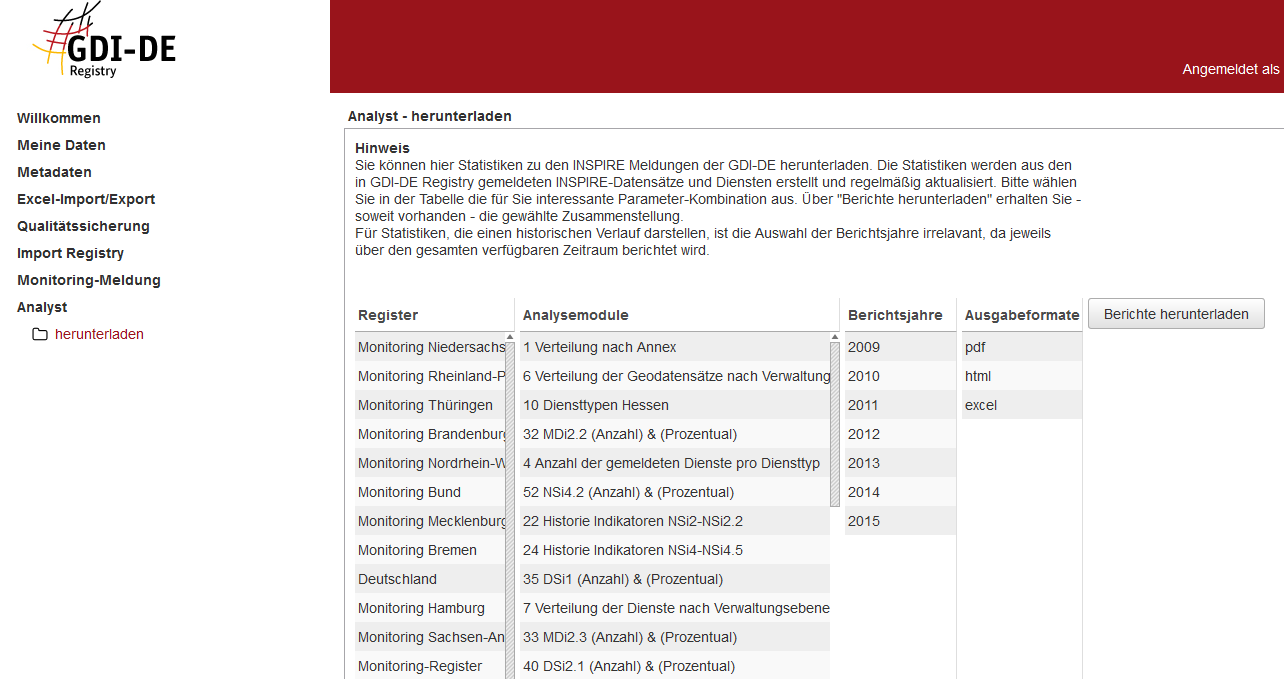1284x679 pixels.
Task: Select Berichtsjahr 2013
Action: click(x=900, y=463)
